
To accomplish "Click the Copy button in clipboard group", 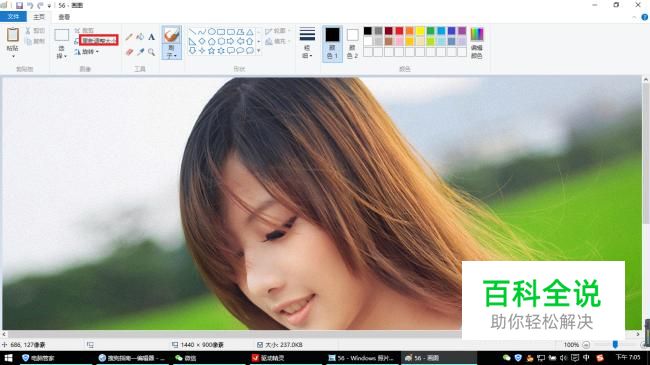I will (x=35, y=41).
